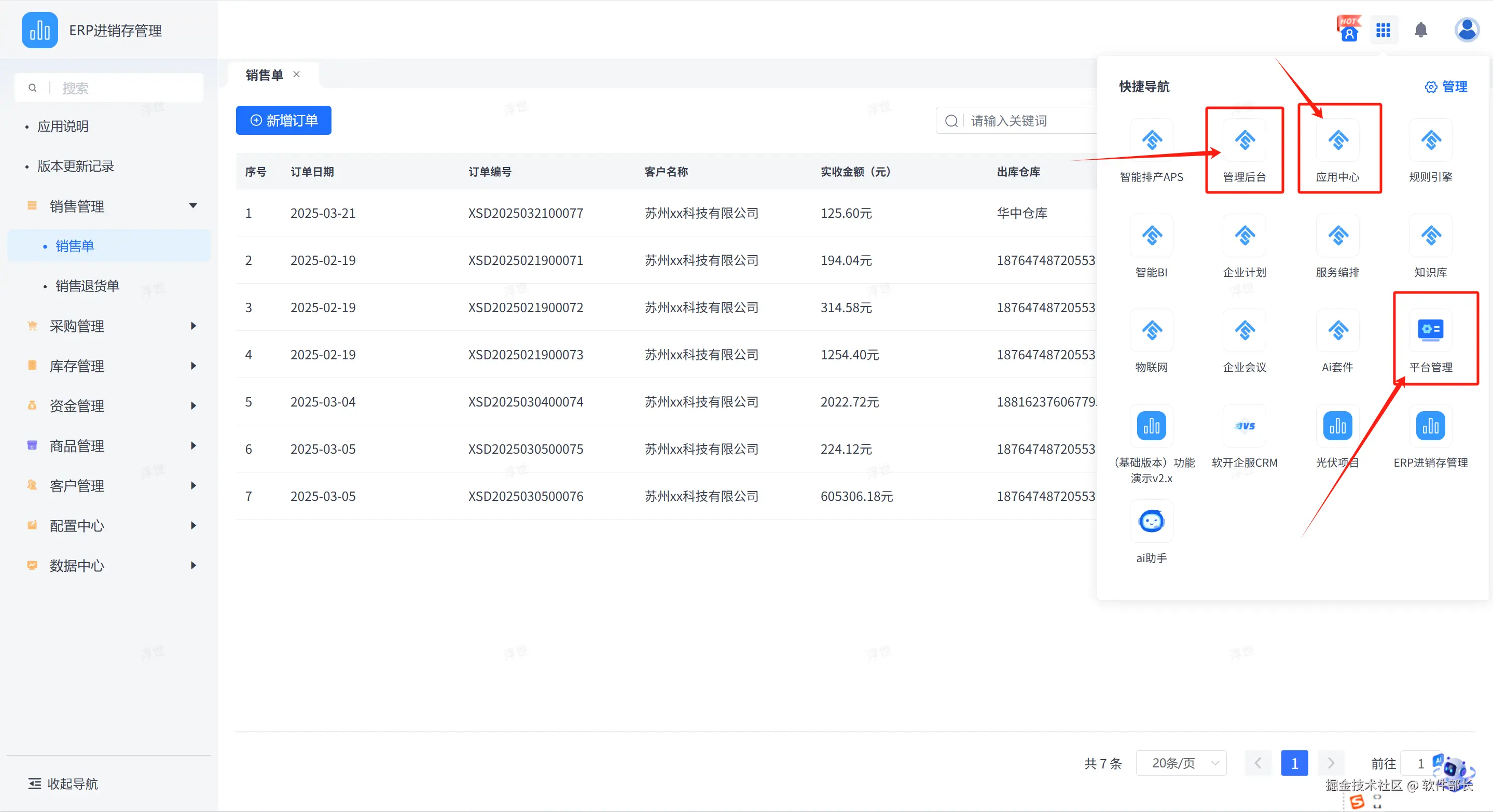Viewport: 1493px width, 812px height.
Task: Toggle the quick navigation grid icon
Action: [x=1383, y=30]
